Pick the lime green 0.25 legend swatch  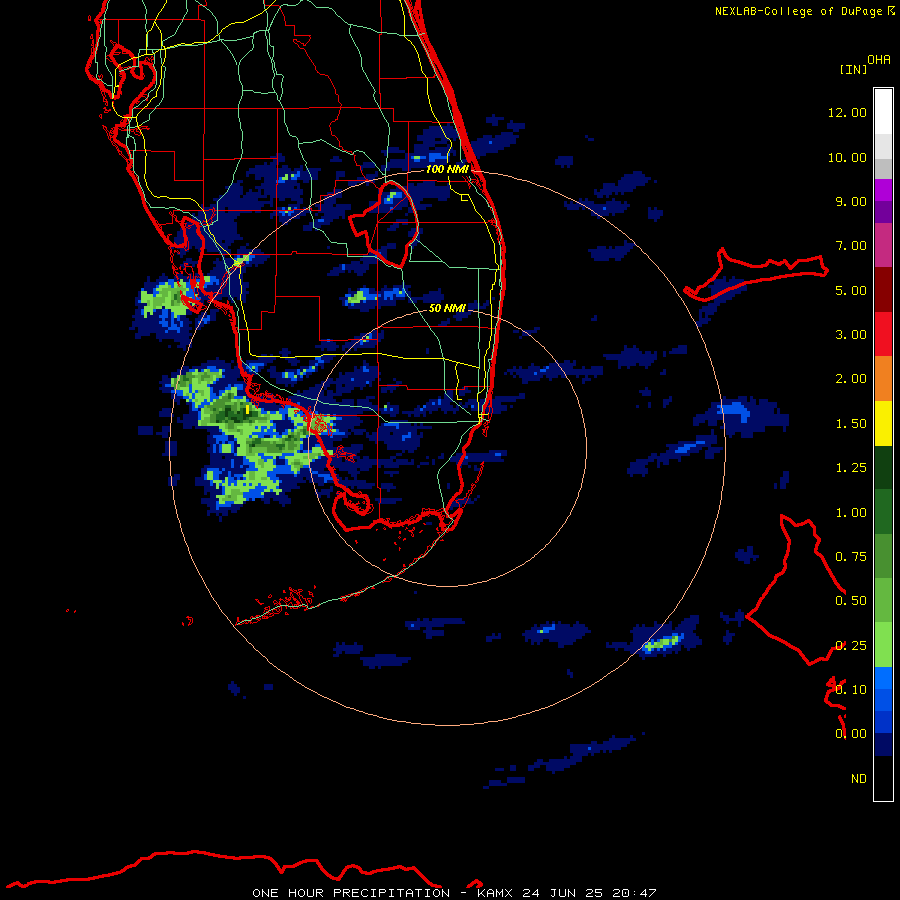pyautogui.click(x=883, y=645)
